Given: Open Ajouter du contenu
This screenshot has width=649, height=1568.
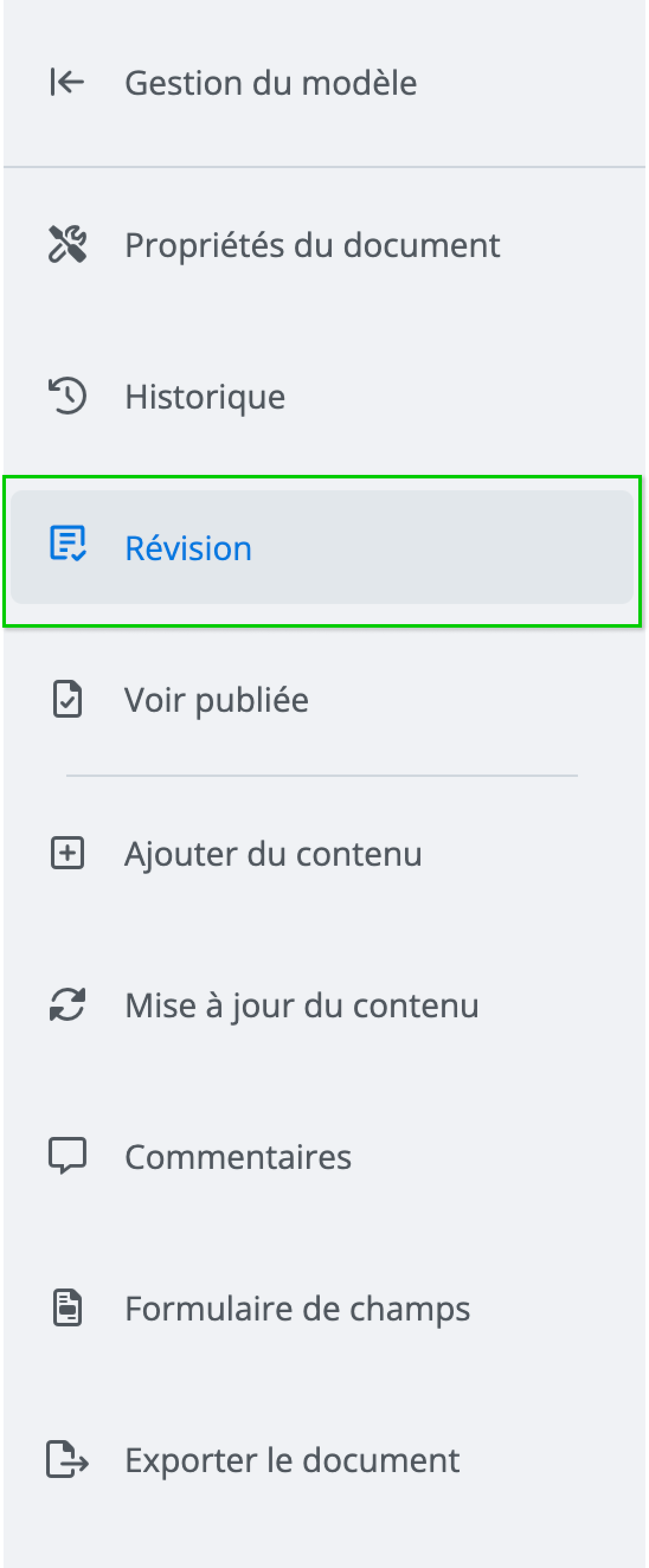Looking at the screenshot, I should (273, 853).
